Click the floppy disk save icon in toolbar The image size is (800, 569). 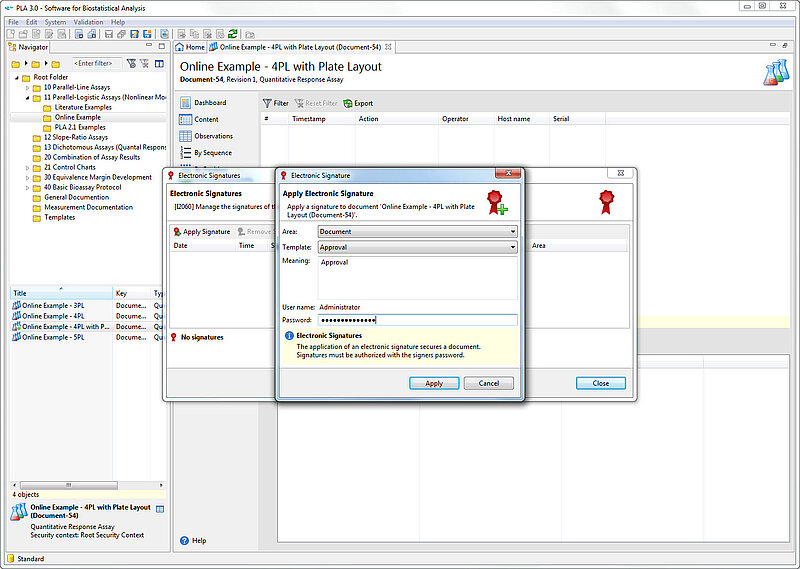(109, 34)
